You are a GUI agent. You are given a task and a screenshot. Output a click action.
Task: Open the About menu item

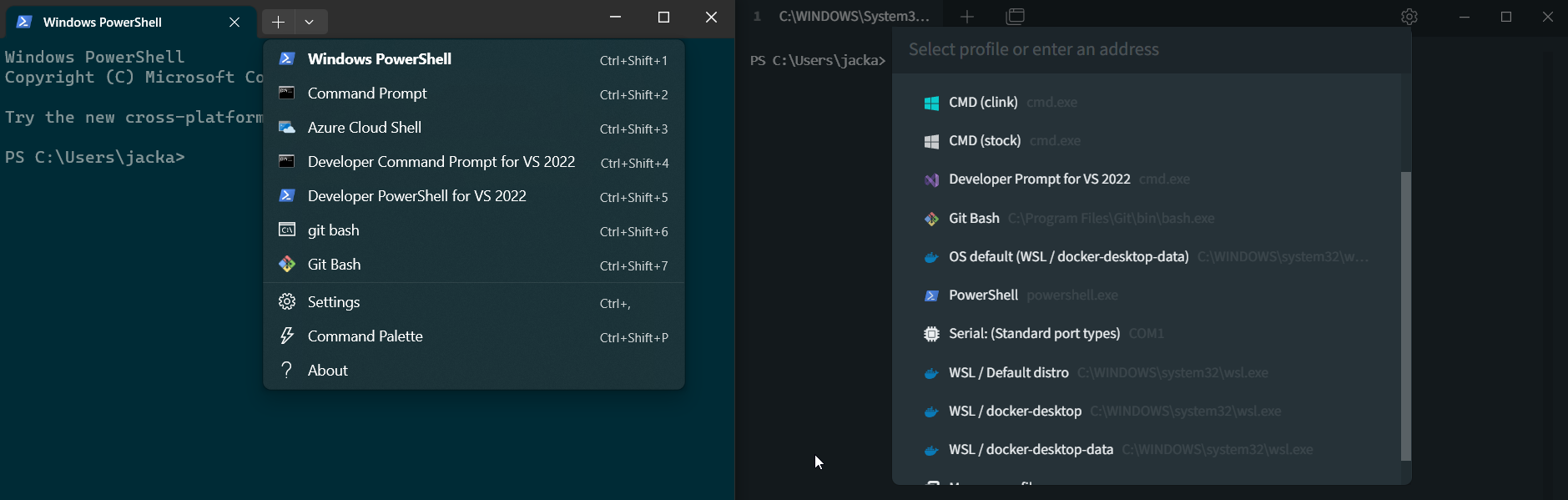pos(473,371)
